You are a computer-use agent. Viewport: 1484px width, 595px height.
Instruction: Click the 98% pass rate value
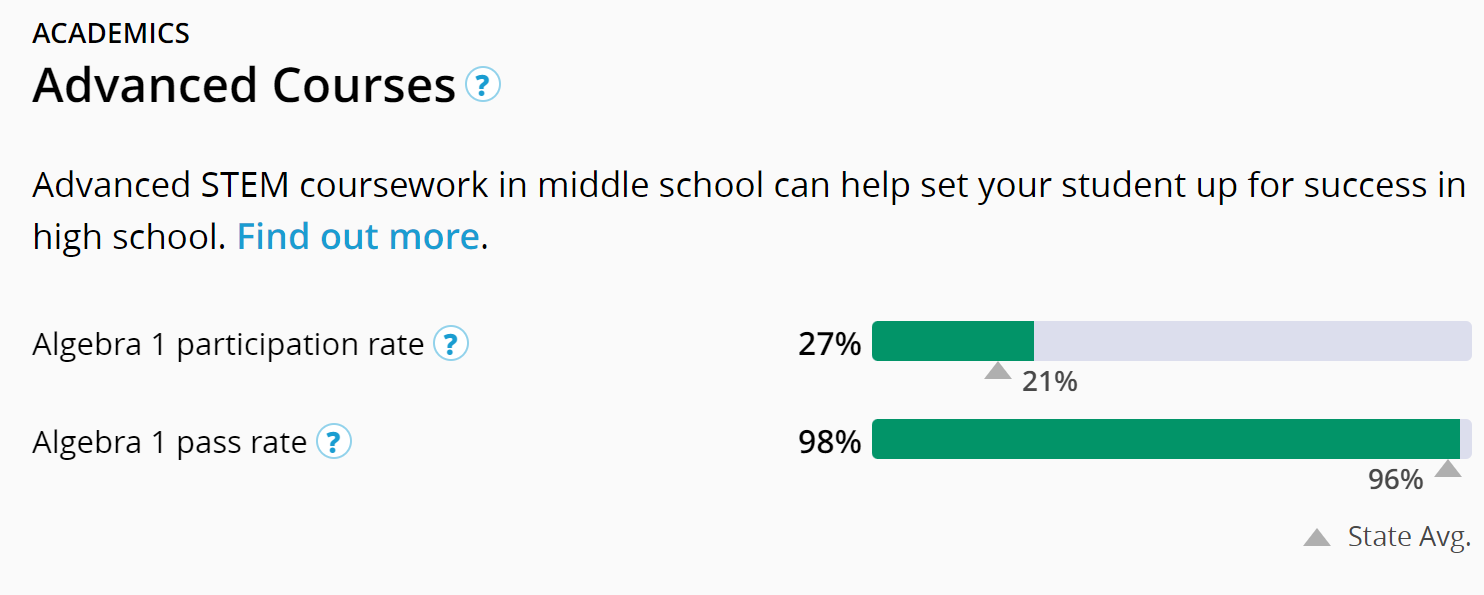829,442
